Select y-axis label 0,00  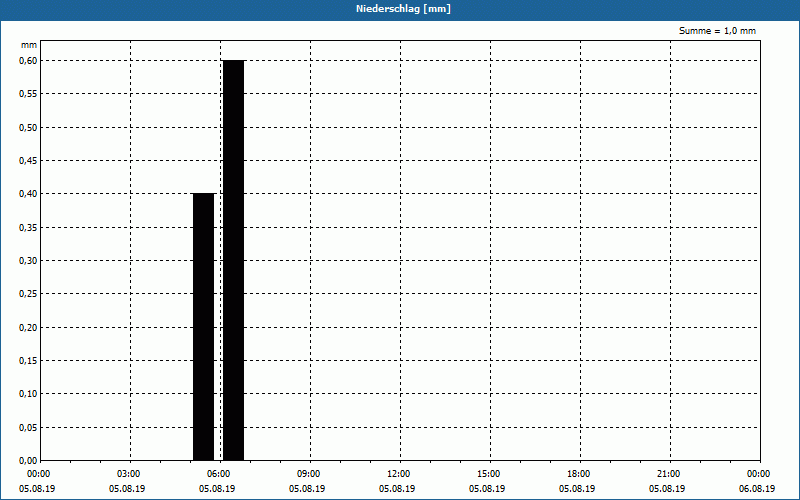[28, 461]
